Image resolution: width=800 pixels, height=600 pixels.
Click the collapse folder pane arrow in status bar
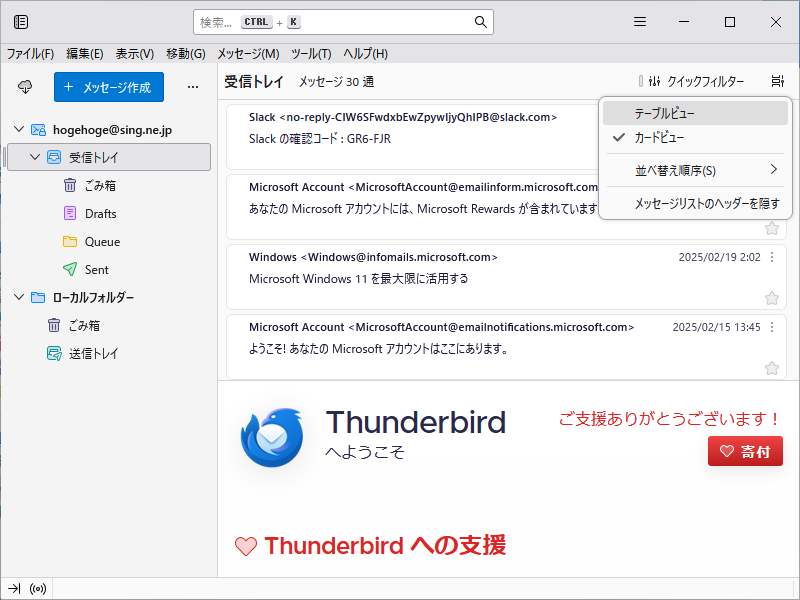pyautogui.click(x=14, y=589)
